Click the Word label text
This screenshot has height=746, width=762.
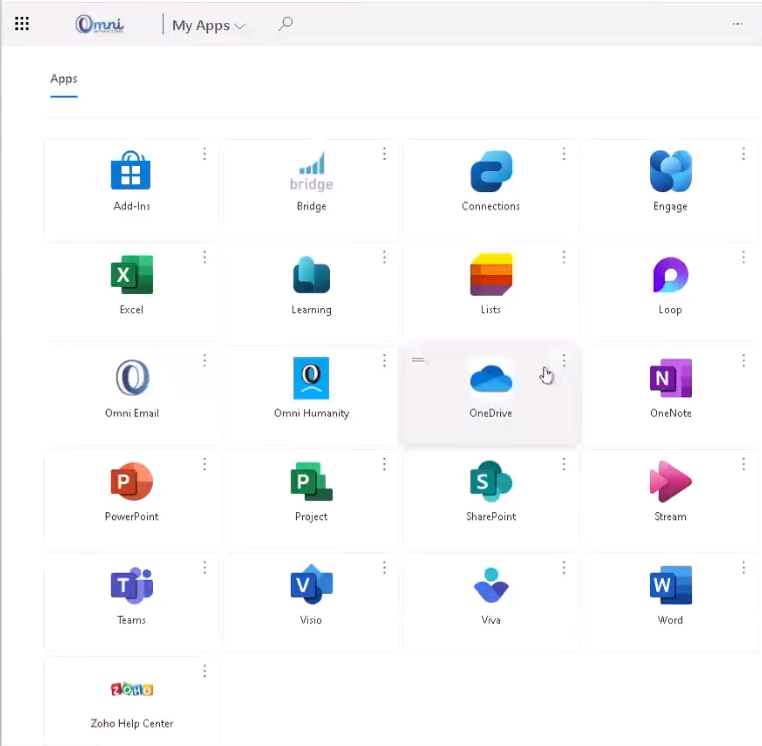[x=670, y=620]
